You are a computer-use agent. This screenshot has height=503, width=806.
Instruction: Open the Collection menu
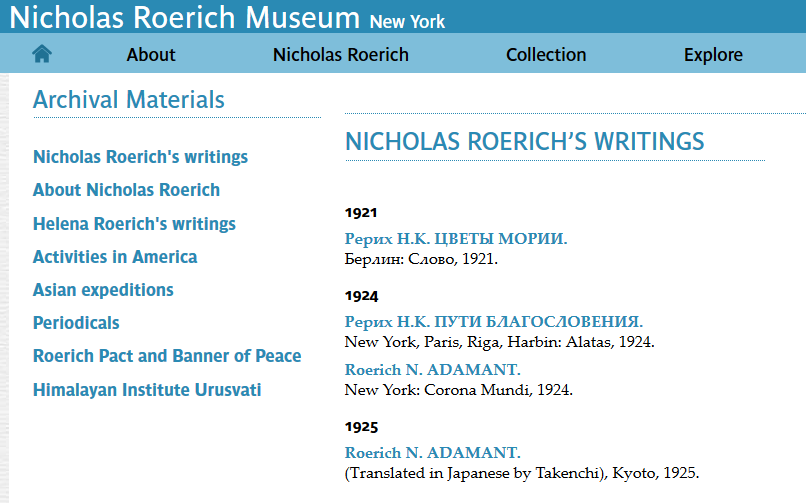(x=546, y=54)
